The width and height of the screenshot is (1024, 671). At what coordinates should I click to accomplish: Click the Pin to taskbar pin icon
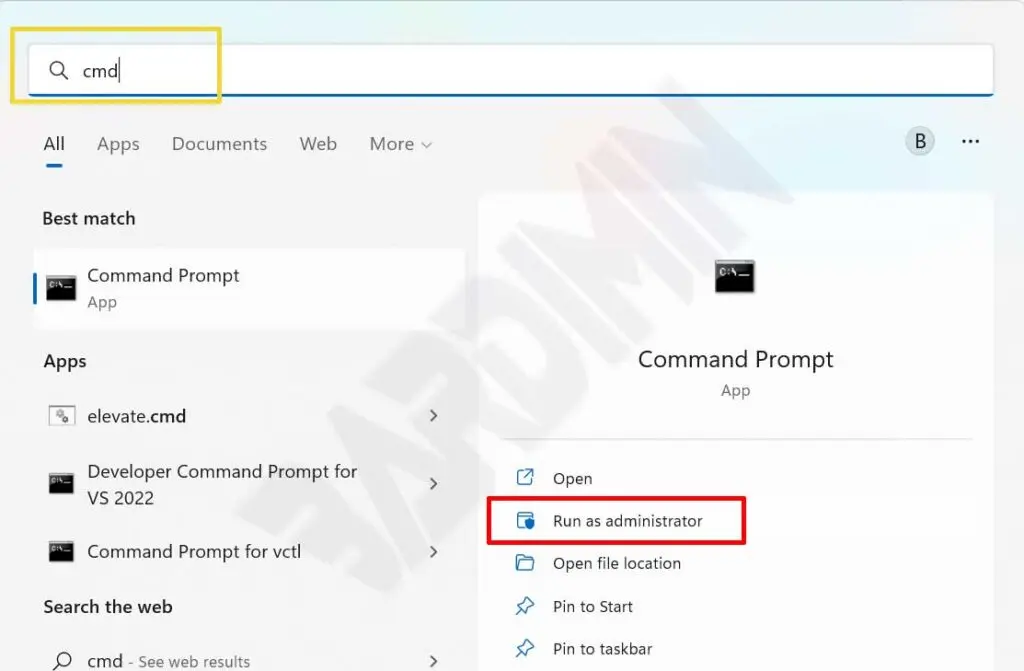coord(524,648)
